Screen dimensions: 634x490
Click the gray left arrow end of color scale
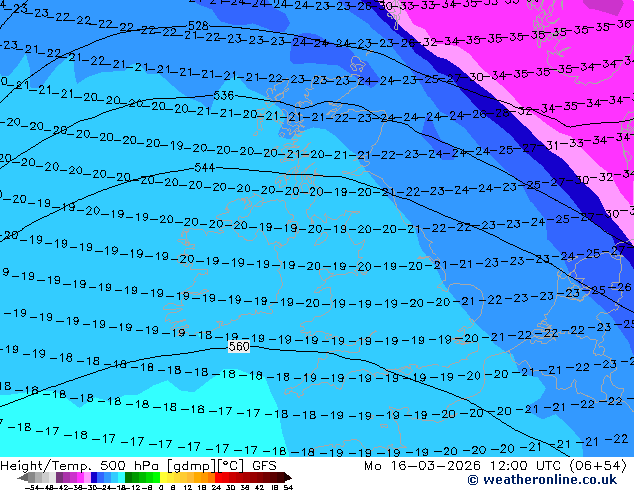23,477
